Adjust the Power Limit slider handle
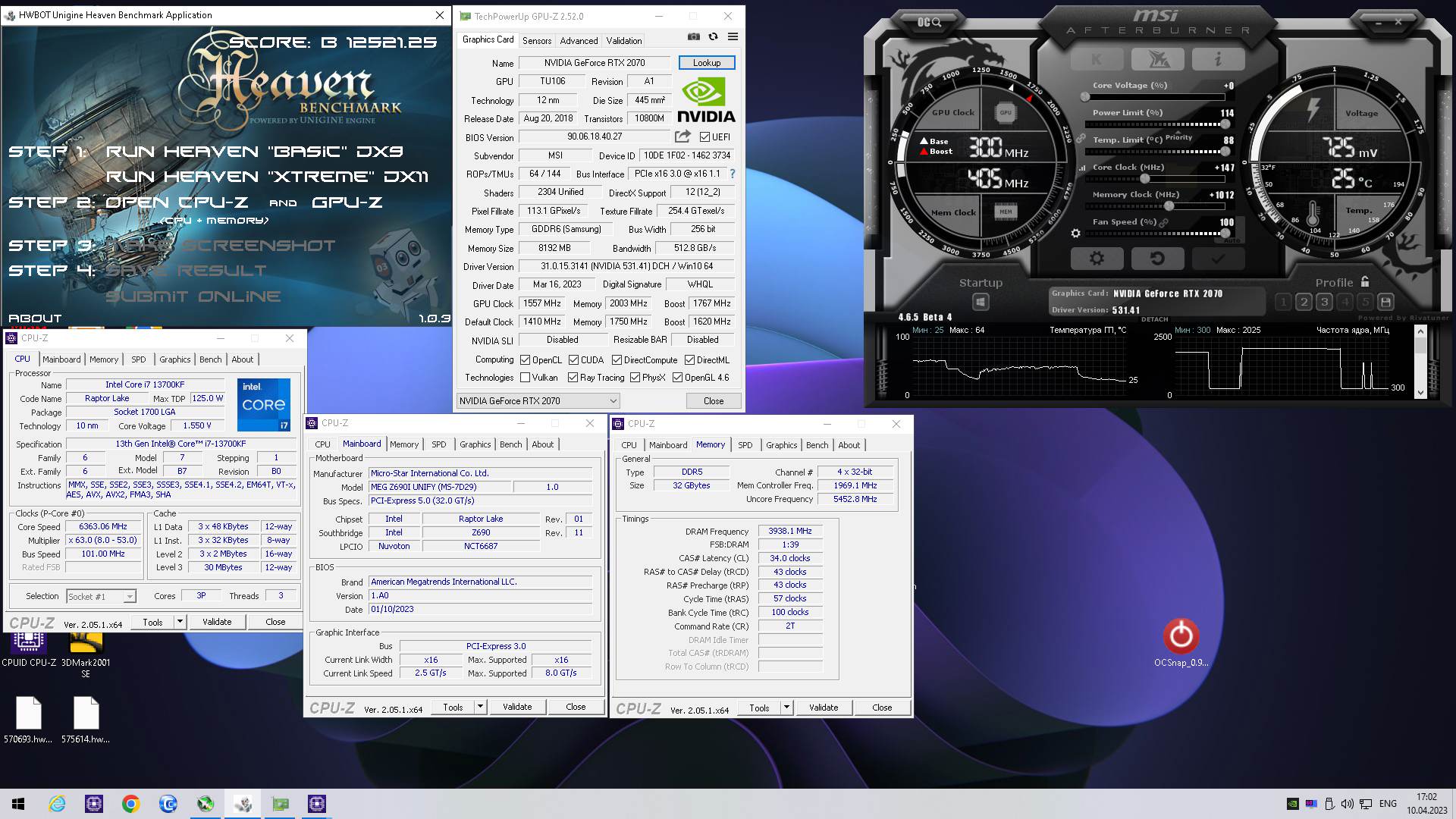The height and width of the screenshot is (819, 1456). click(x=1225, y=124)
